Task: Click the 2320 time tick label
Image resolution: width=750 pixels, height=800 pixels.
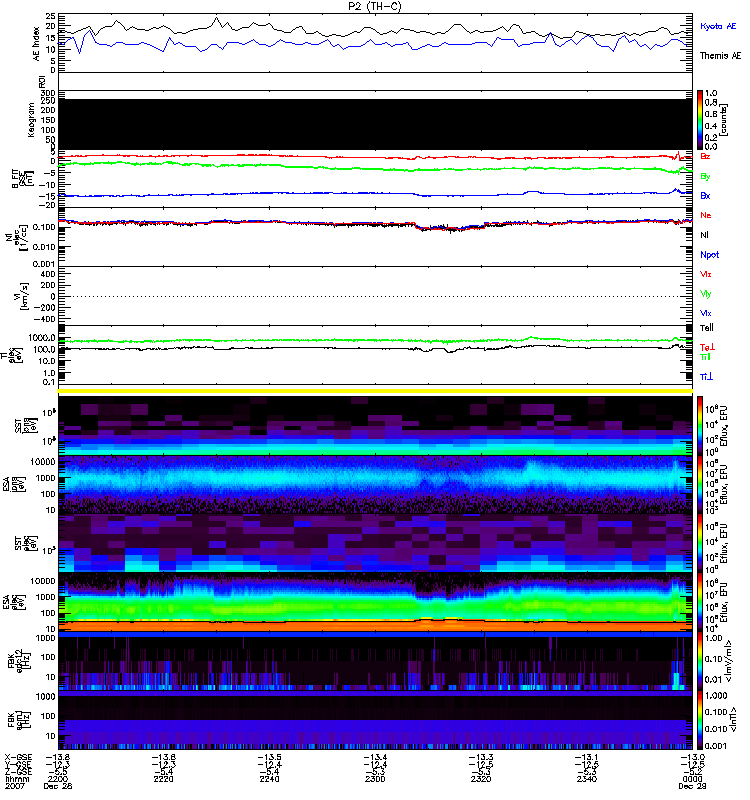Action: (x=481, y=779)
